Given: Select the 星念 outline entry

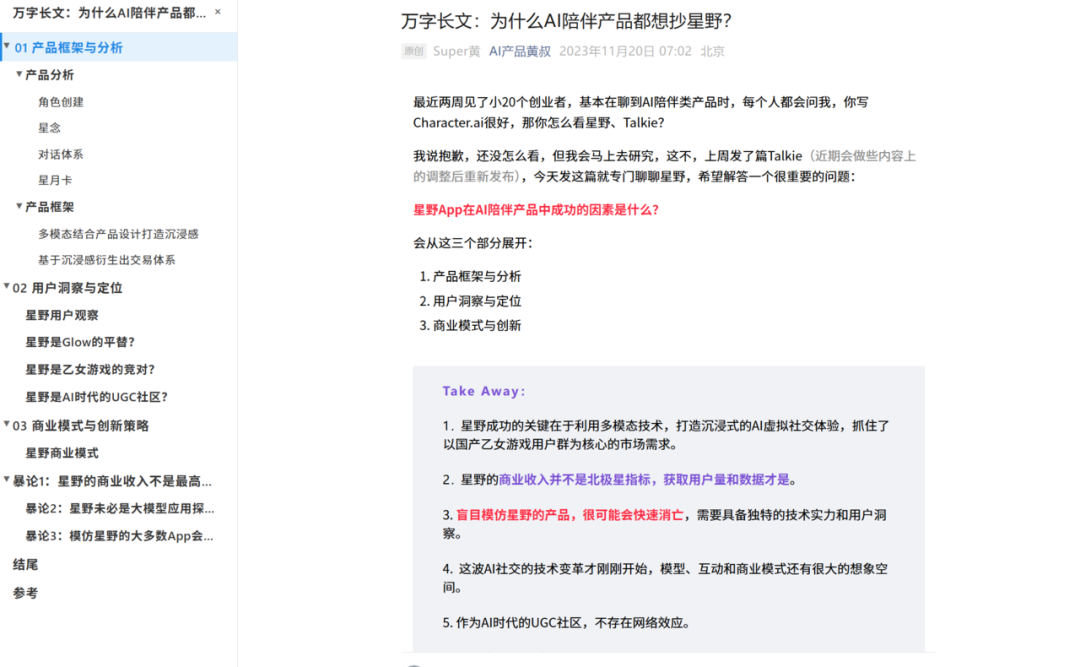Looking at the screenshot, I should click(50, 128).
